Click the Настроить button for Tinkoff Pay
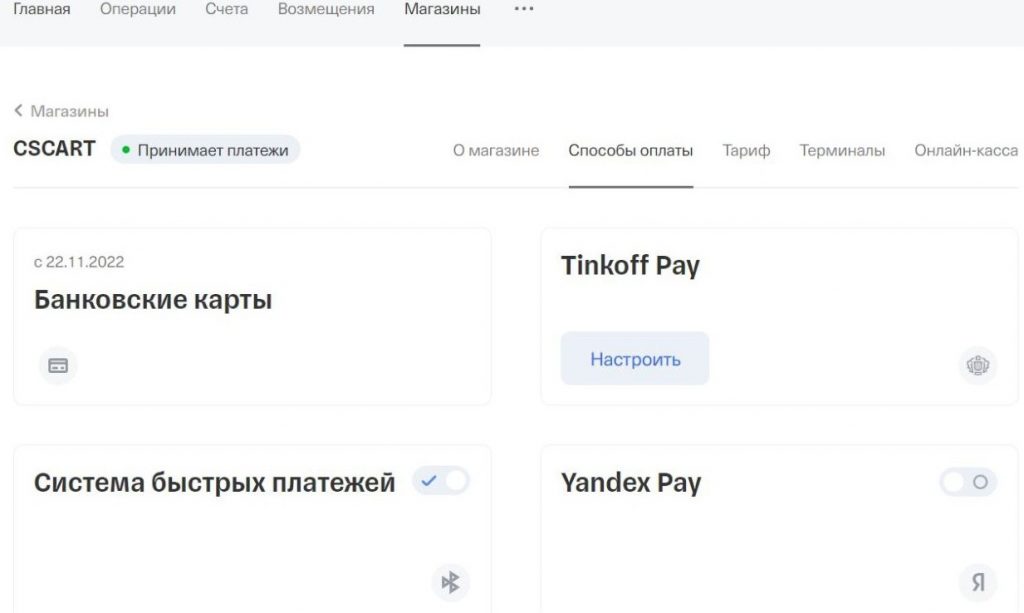Screen dimensions: 1024x613 pyautogui.click(x=635, y=358)
